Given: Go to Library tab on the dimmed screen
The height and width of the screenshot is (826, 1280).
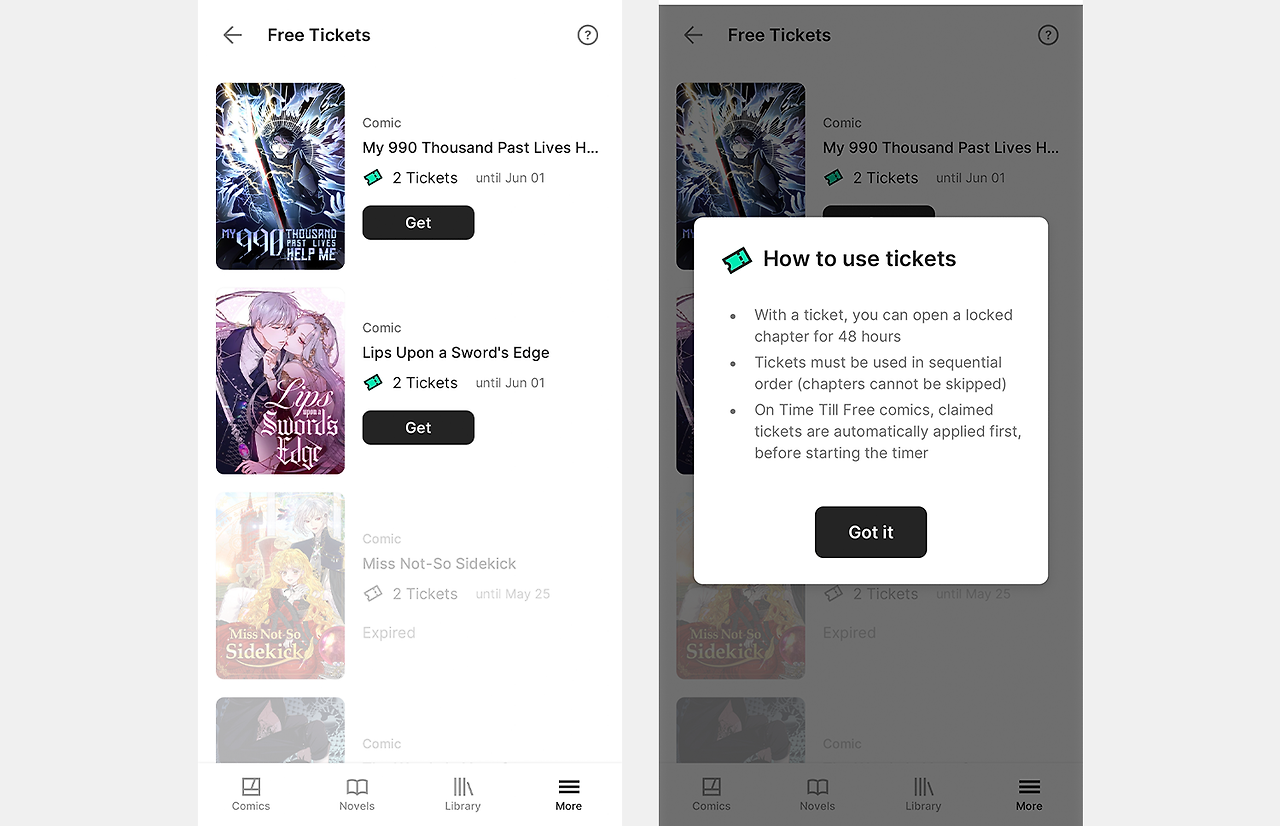Looking at the screenshot, I should tap(923, 794).
